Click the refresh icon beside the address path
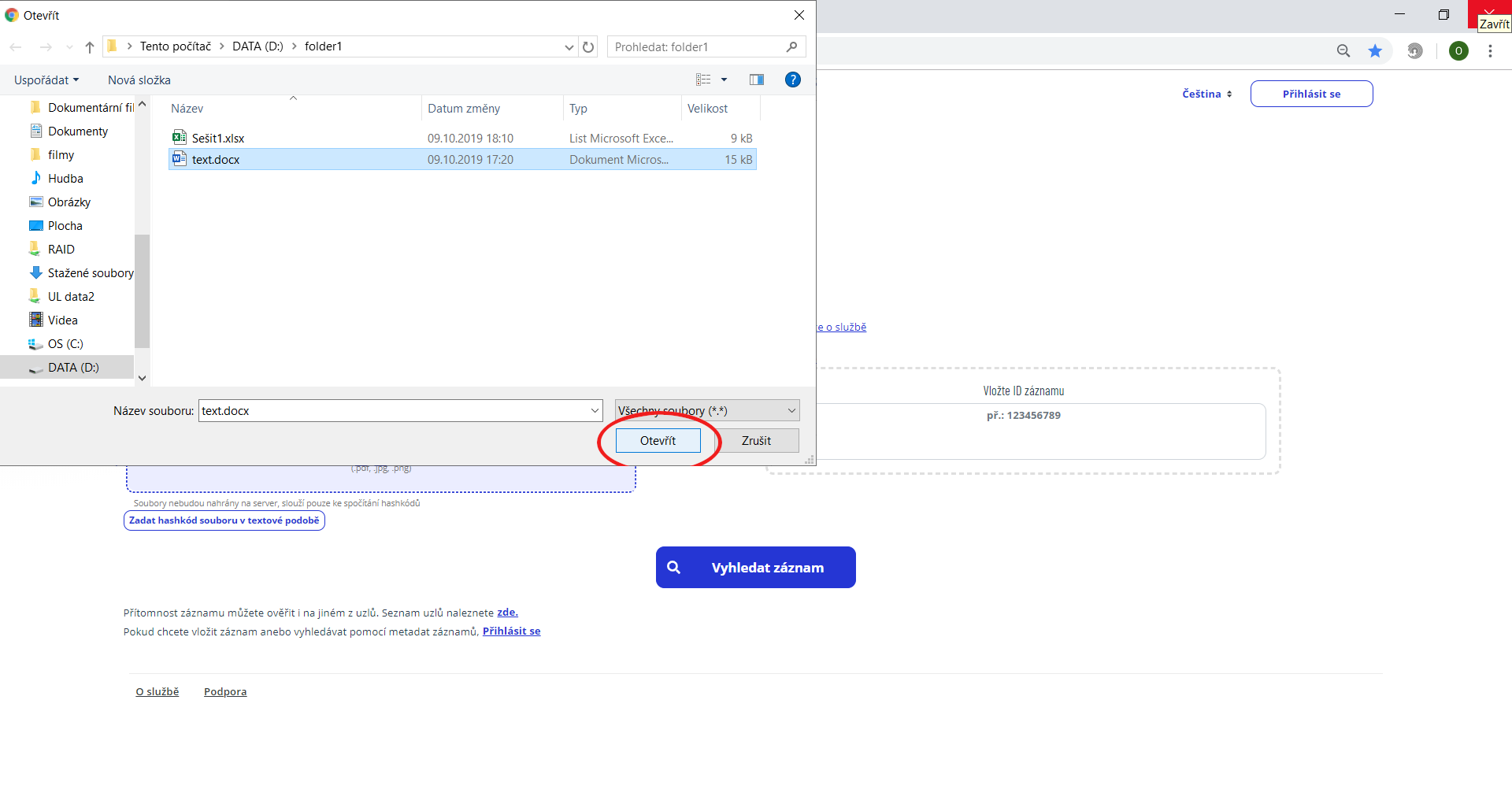1512x811 pixels. point(588,47)
